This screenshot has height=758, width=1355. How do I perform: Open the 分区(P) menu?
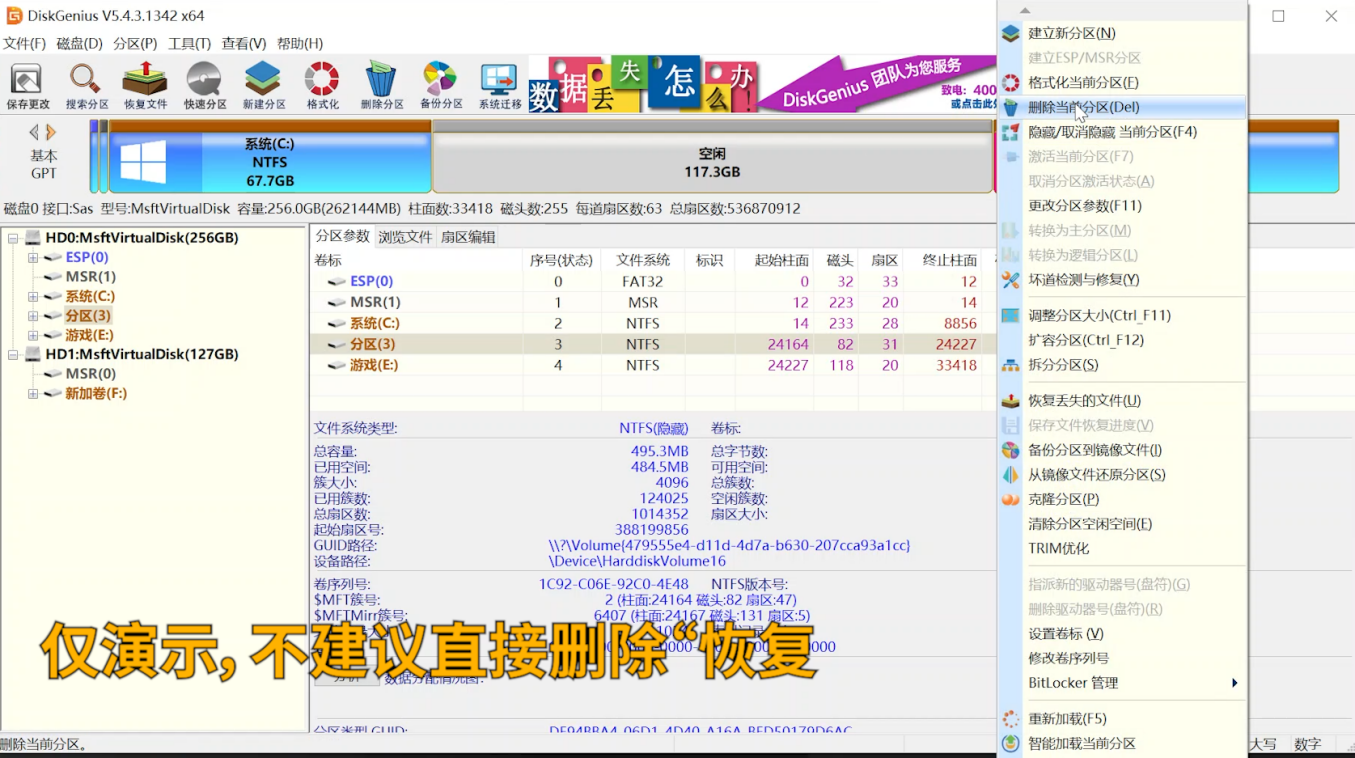coord(135,44)
